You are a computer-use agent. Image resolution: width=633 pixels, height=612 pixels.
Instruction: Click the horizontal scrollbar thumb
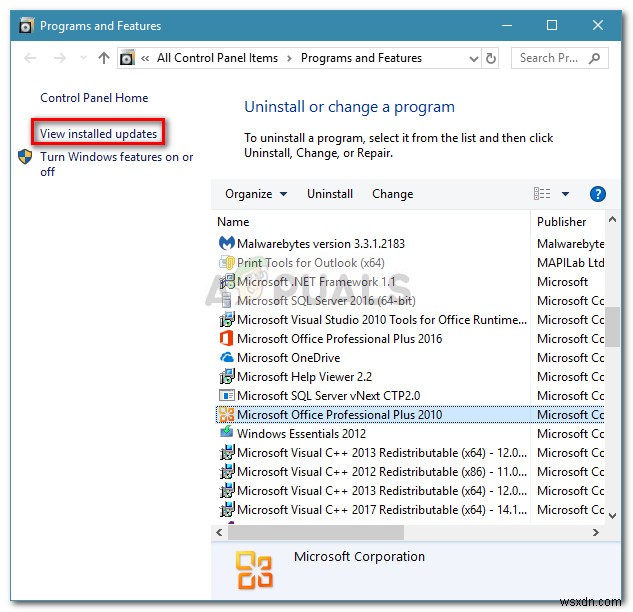[x=316, y=532]
